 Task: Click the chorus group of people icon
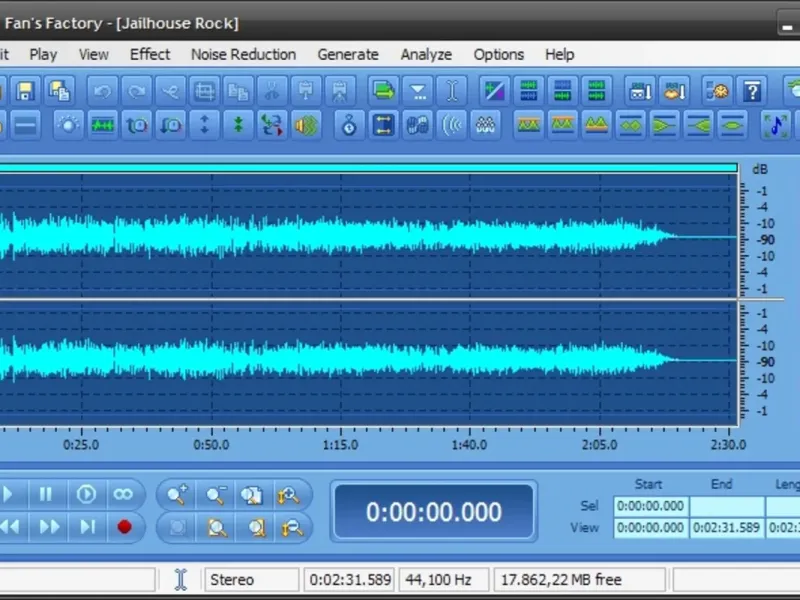point(486,125)
